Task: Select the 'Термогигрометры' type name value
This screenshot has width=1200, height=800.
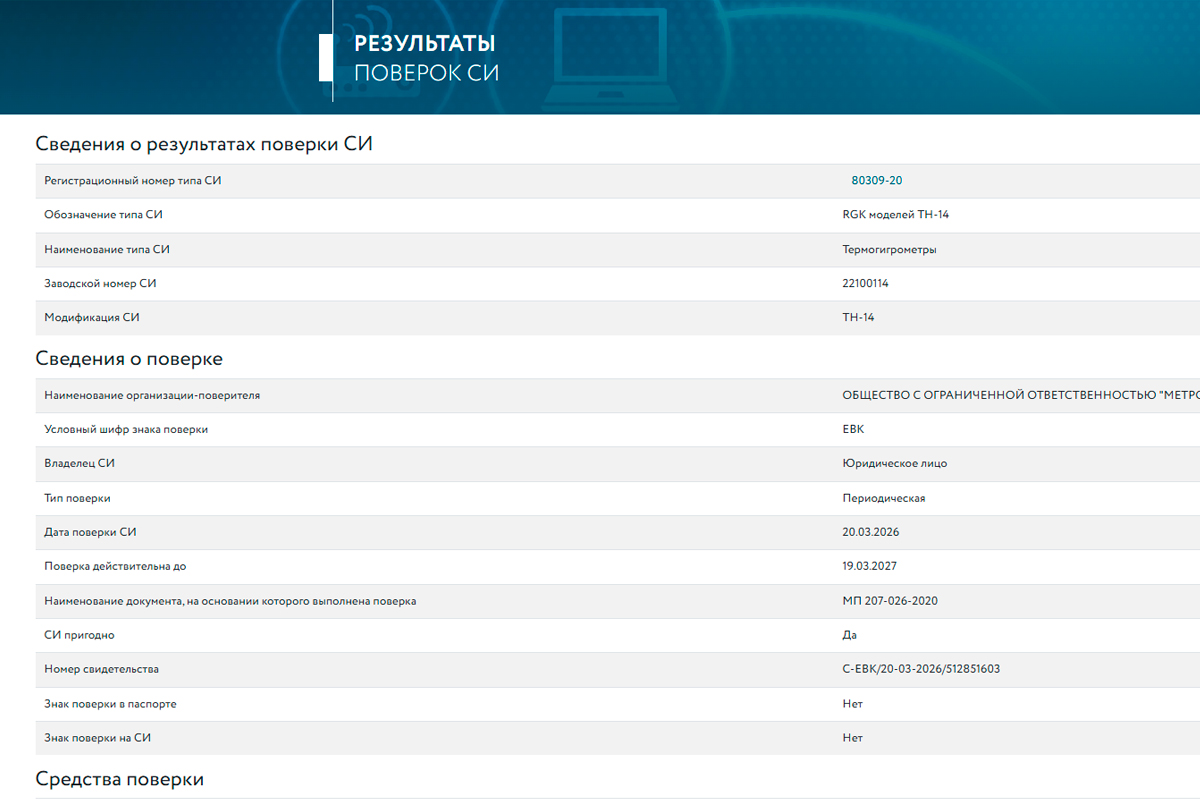Action: [x=889, y=250]
